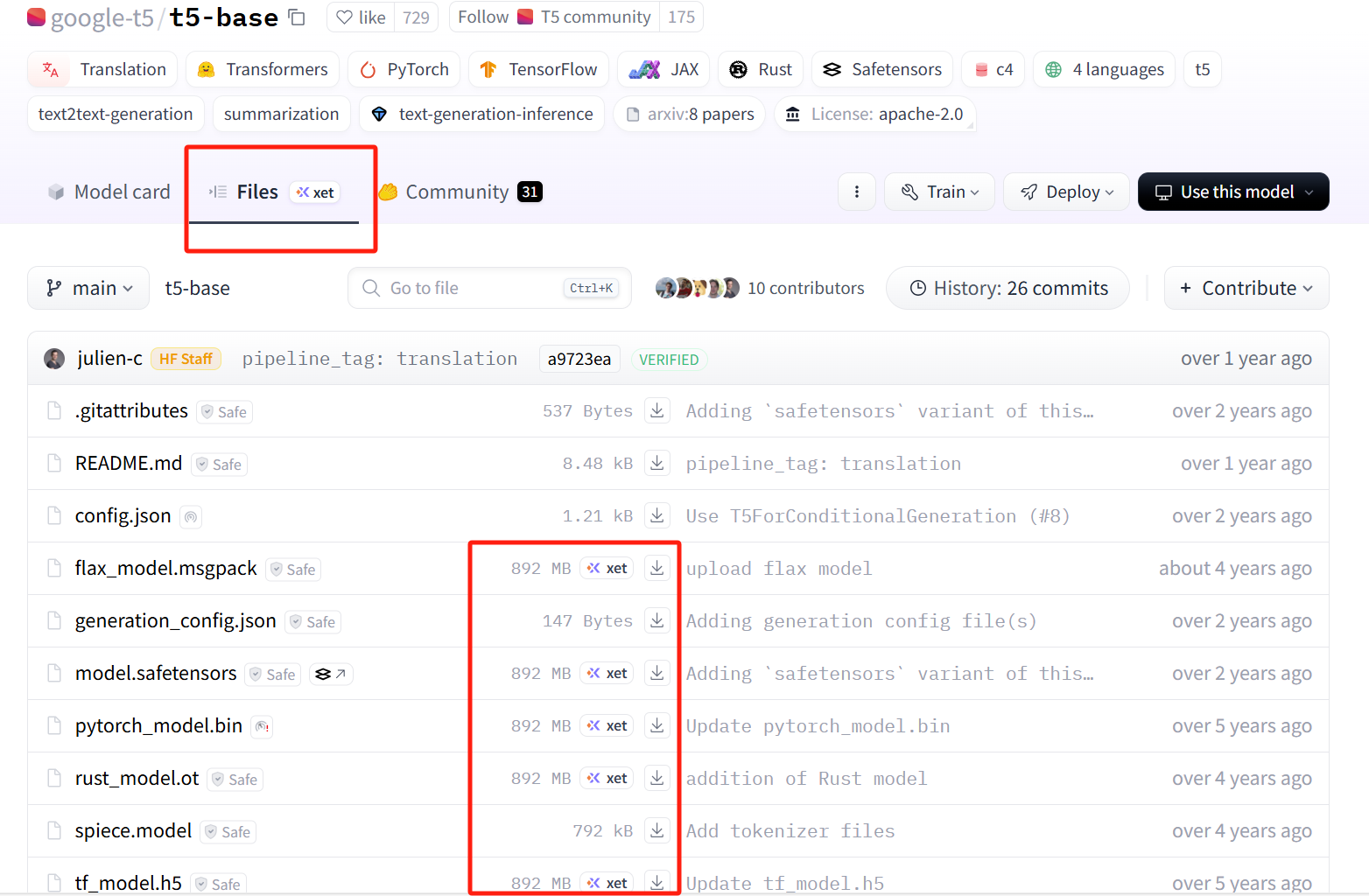Image resolution: width=1369 pixels, height=896 pixels.
Task: Expand Use this model dropdown
Action: (1233, 192)
